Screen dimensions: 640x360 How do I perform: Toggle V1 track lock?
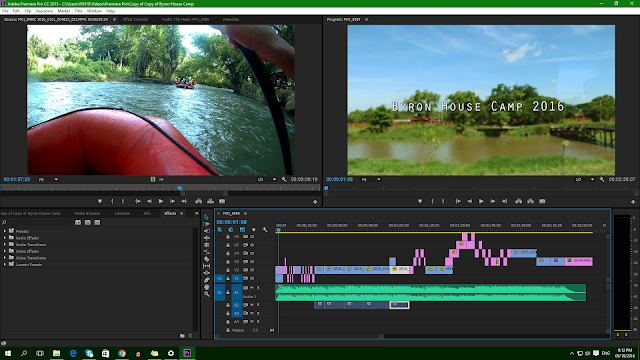click(228, 278)
